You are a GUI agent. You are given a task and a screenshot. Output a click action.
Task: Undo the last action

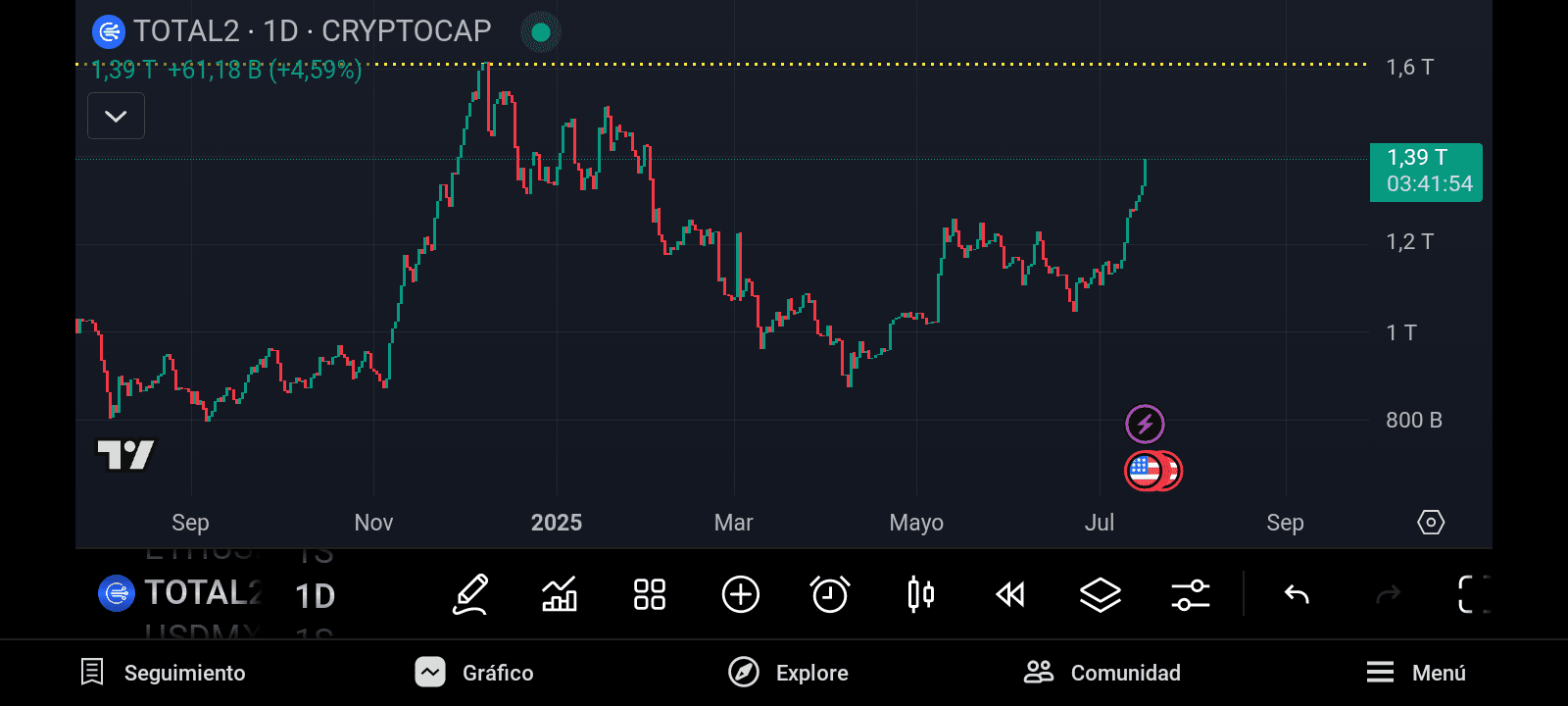coord(1297,594)
